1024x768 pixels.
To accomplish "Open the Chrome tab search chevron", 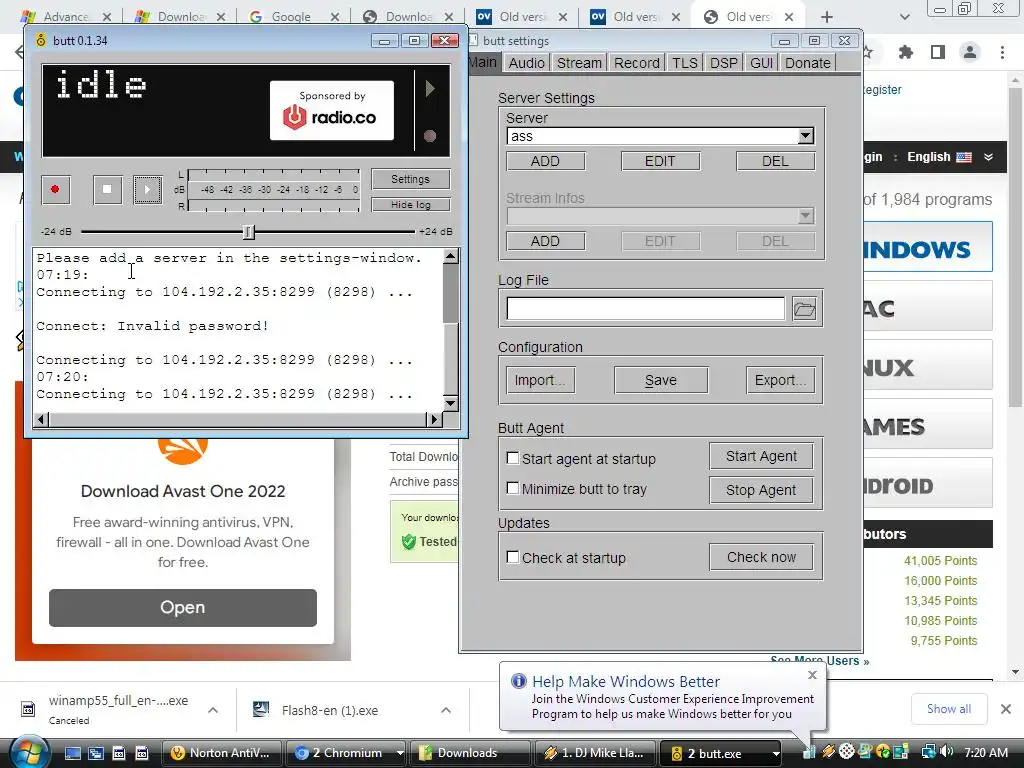I will [x=904, y=17].
